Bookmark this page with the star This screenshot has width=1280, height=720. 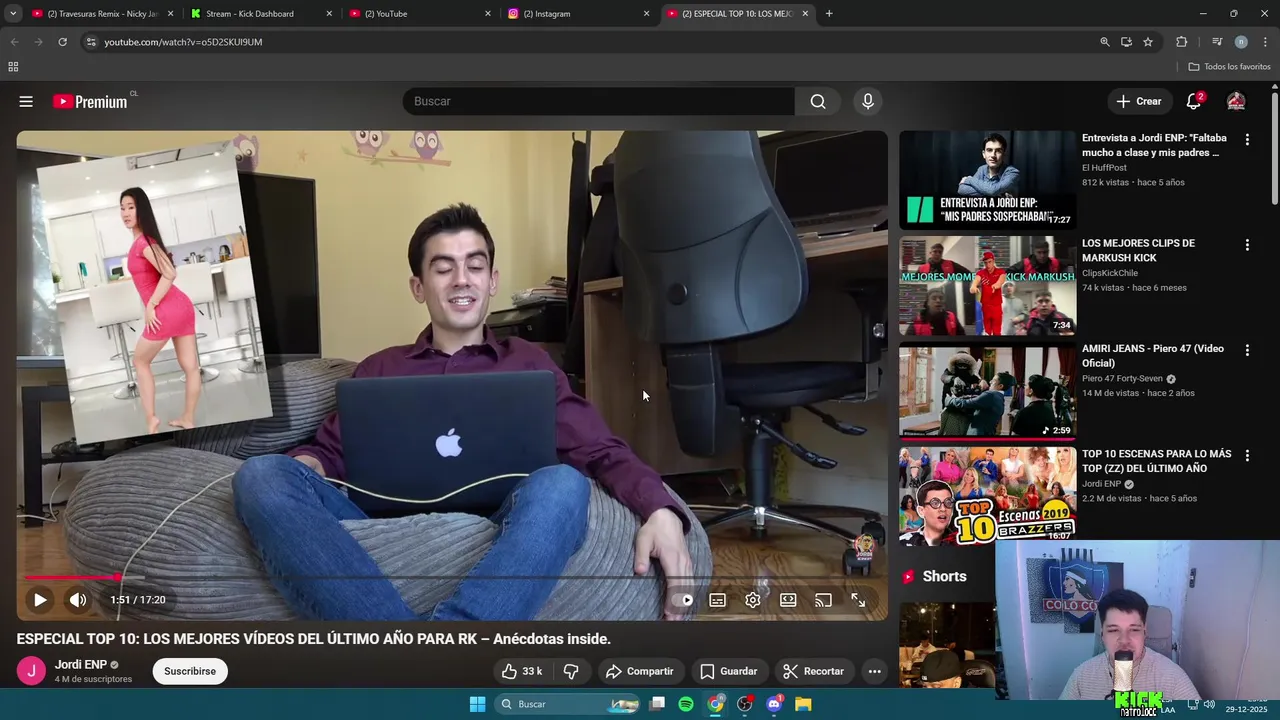(x=1148, y=42)
